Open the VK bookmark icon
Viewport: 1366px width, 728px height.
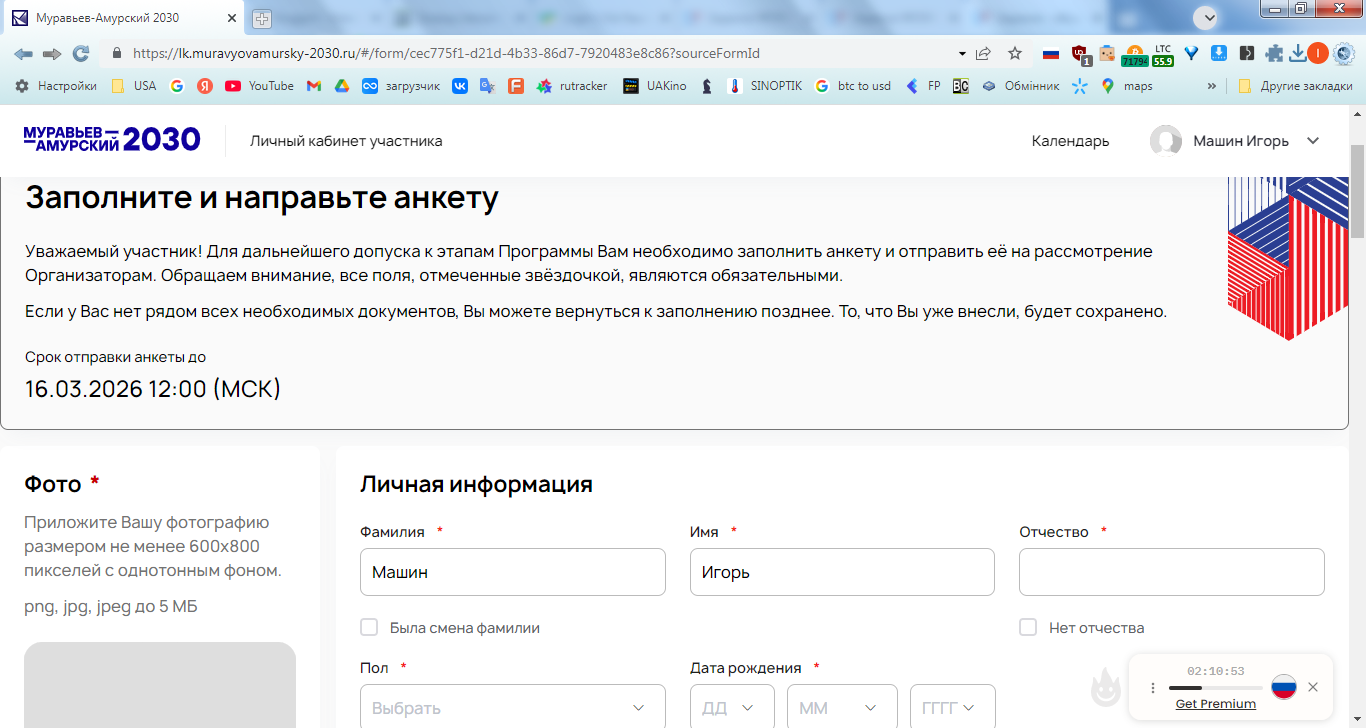460,86
